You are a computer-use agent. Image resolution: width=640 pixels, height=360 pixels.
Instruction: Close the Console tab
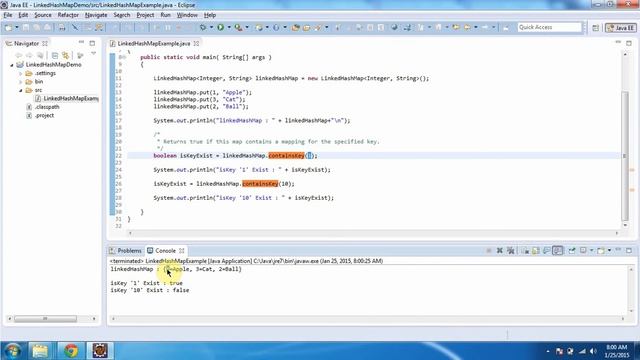pyautogui.click(x=182, y=251)
